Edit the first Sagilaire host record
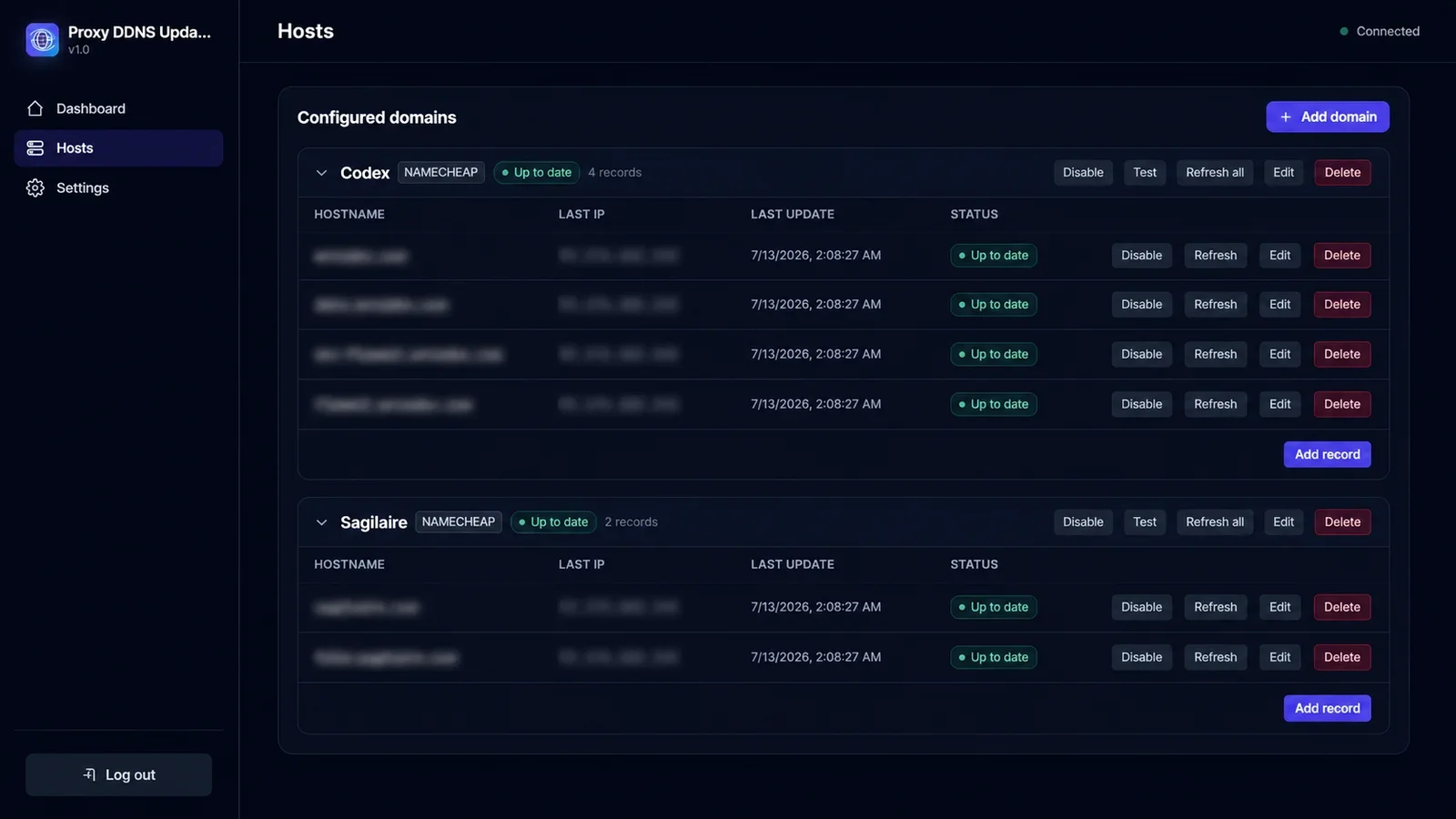Image resolution: width=1456 pixels, height=819 pixels. (1279, 607)
